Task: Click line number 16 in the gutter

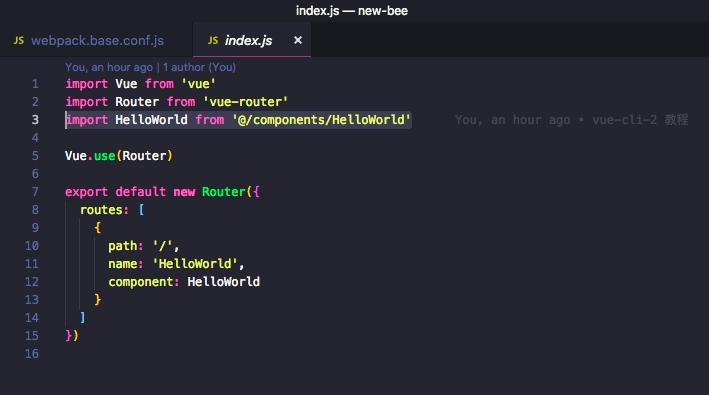Action: coord(32,354)
